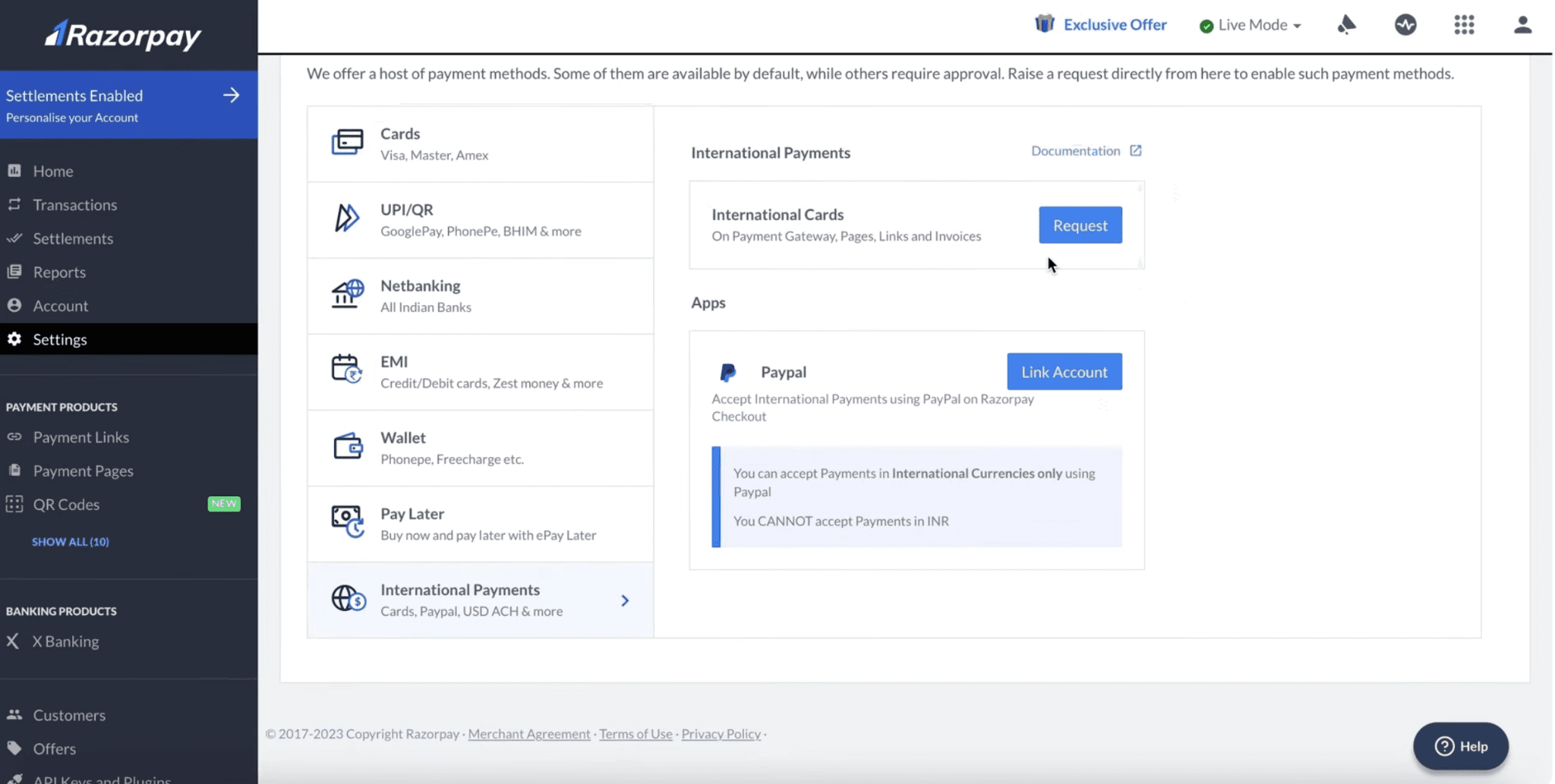Screen dimensions: 1555x784
Task: Click the Razorpay logo
Action: tap(123, 35)
